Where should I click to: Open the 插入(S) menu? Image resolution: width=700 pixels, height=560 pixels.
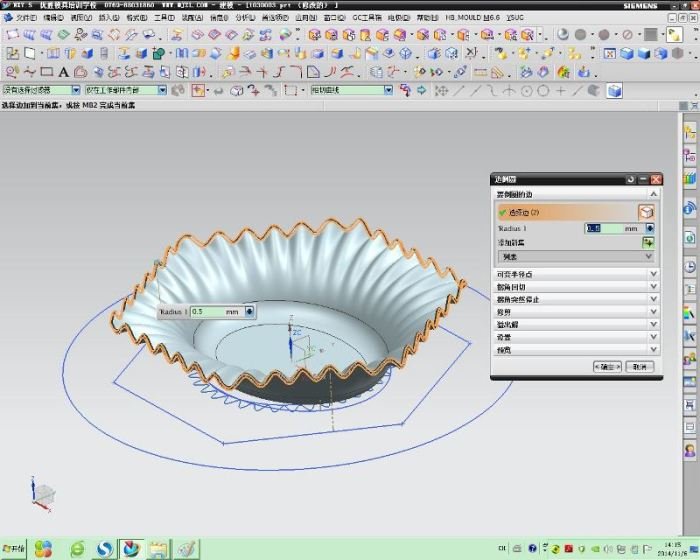pos(108,18)
